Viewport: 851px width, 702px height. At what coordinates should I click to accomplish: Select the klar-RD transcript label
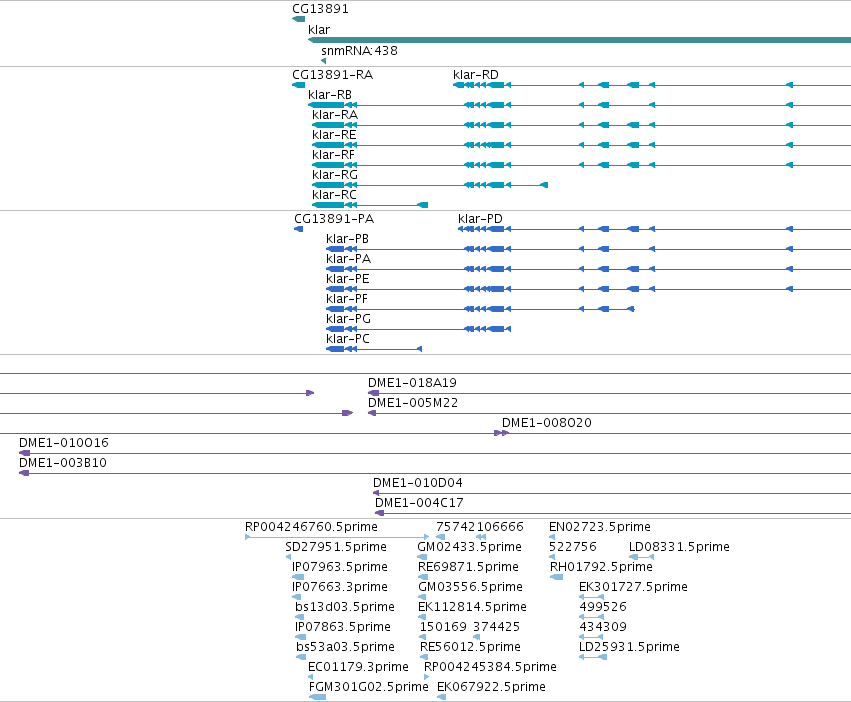tap(476, 75)
